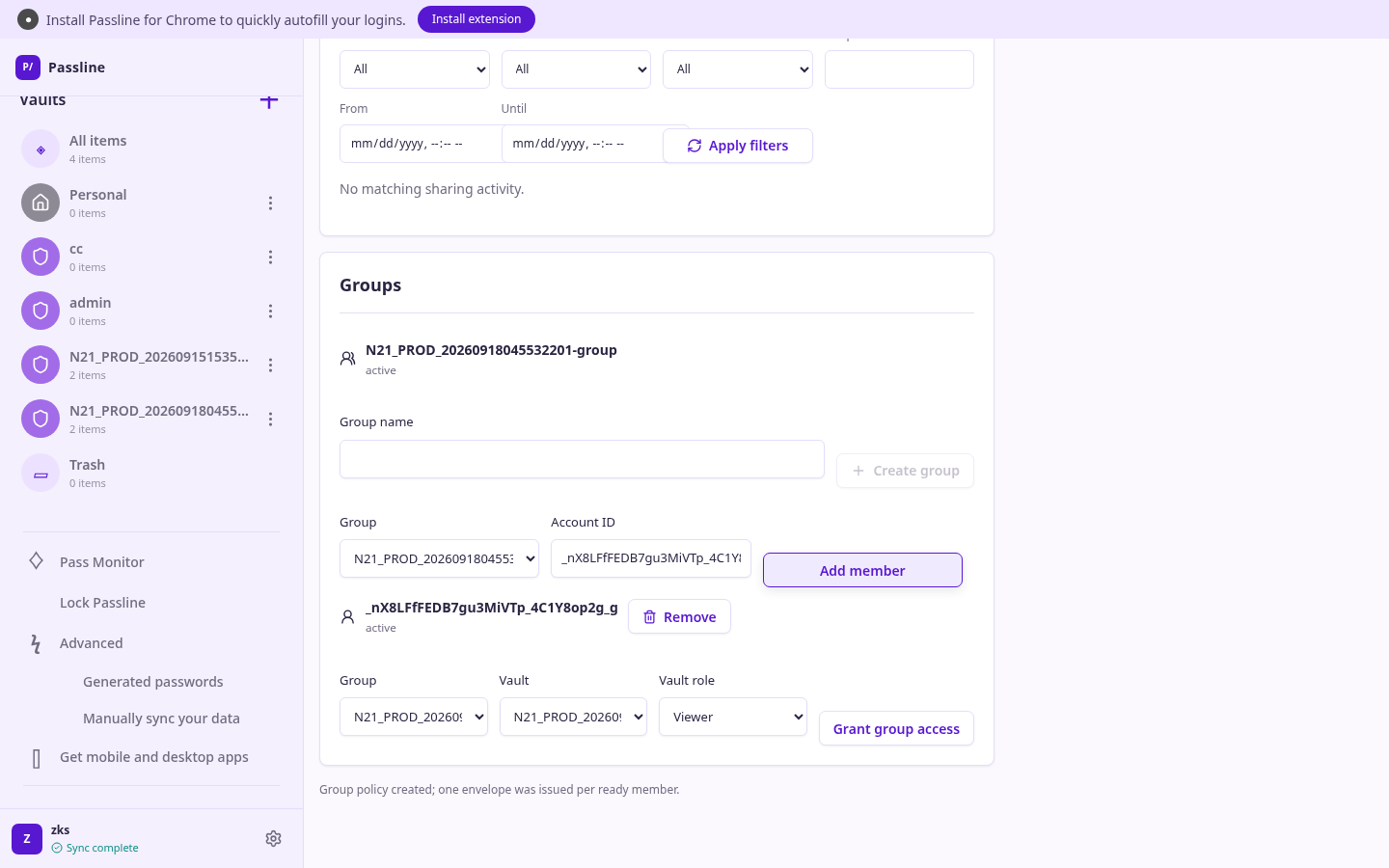Remove the _nX8LFfFEDB7gu3MiVTp member
This screenshot has height=868, width=1389.
[679, 617]
